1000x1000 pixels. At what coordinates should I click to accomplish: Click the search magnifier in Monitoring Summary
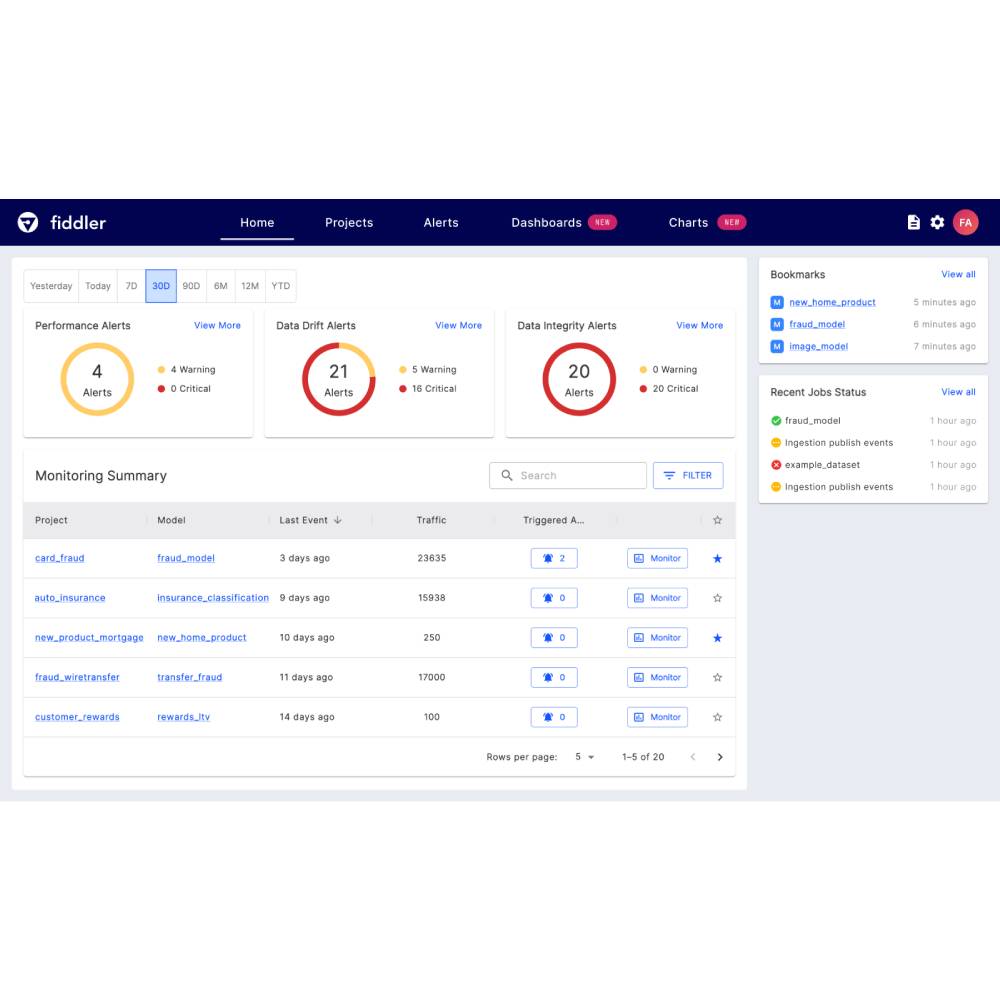point(507,475)
